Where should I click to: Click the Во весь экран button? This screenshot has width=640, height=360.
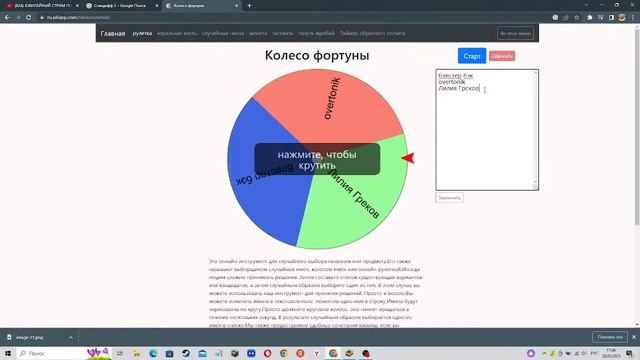tap(515, 33)
